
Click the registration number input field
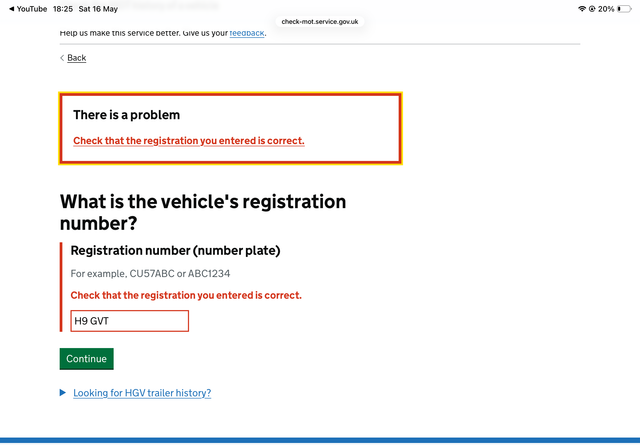pos(129,321)
